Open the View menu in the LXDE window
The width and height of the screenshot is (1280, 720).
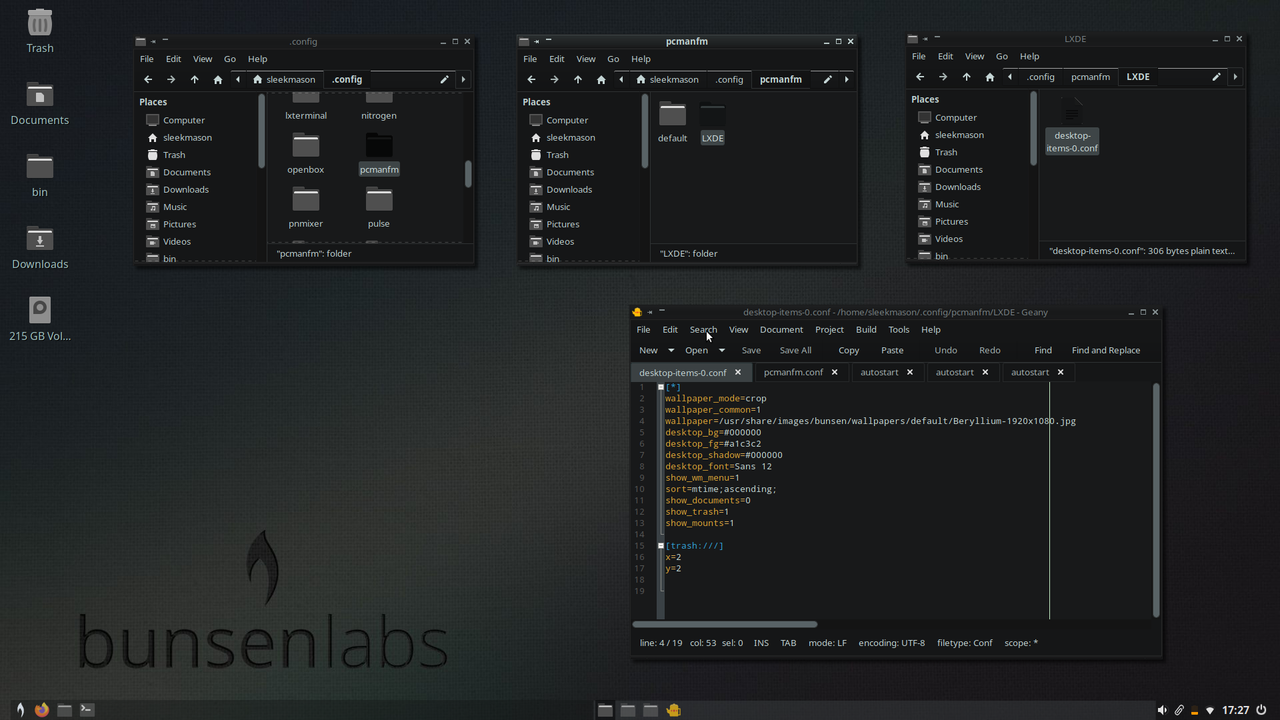[974, 56]
